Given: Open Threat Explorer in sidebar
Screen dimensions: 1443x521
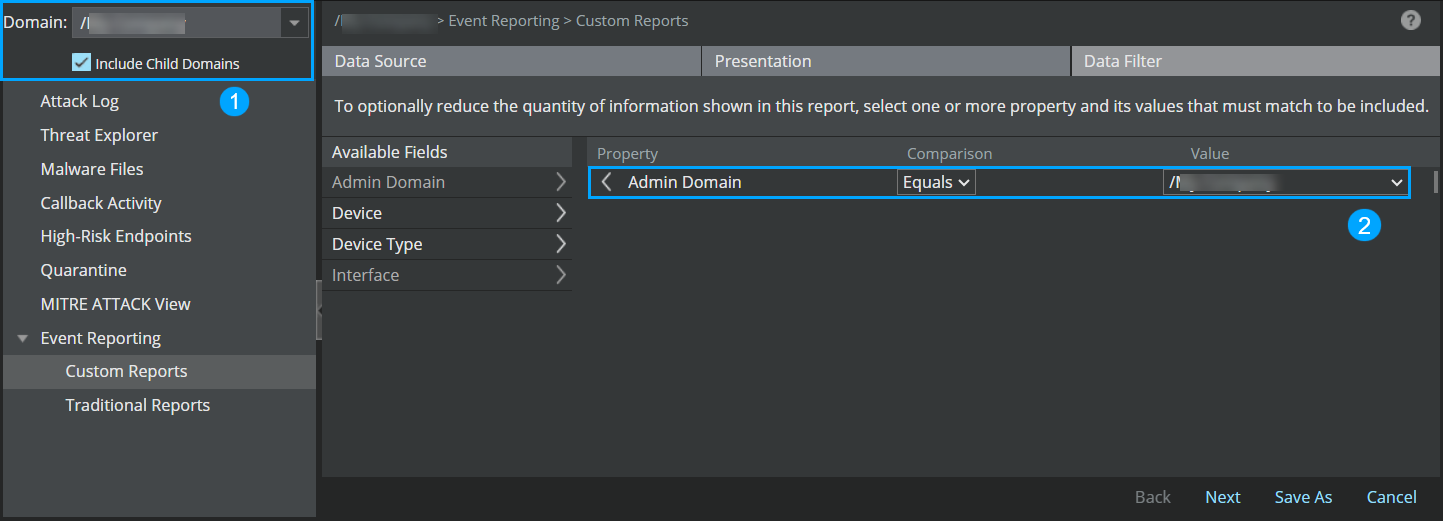Looking at the screenshot, I should click(x=99, y=135).
